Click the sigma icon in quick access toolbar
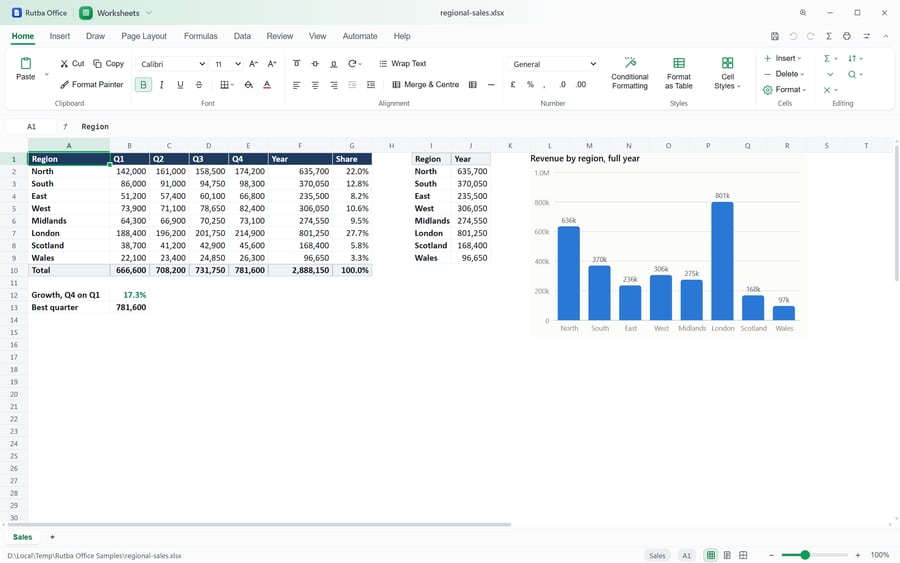 829,36
